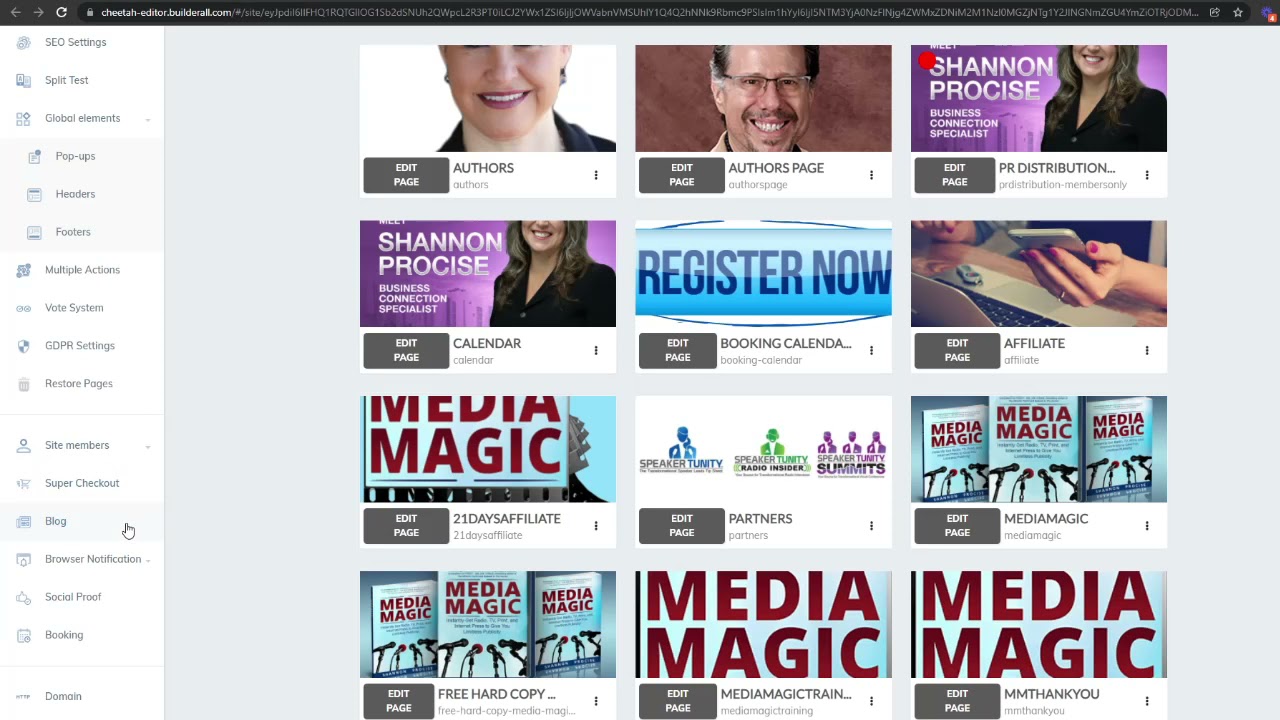Viewport: 1280px width, 720px height.
Task: Click the AFFILIATE phone photo thumbnail
Action: coord(1039,274)
